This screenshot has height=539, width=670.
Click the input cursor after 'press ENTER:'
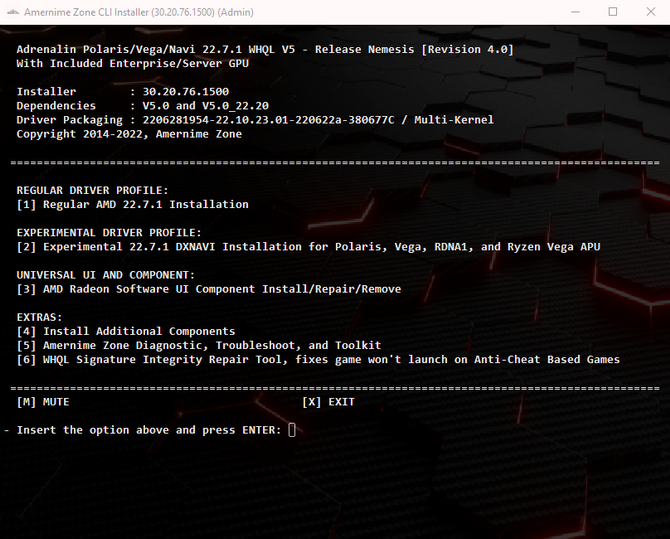(292, 430)
